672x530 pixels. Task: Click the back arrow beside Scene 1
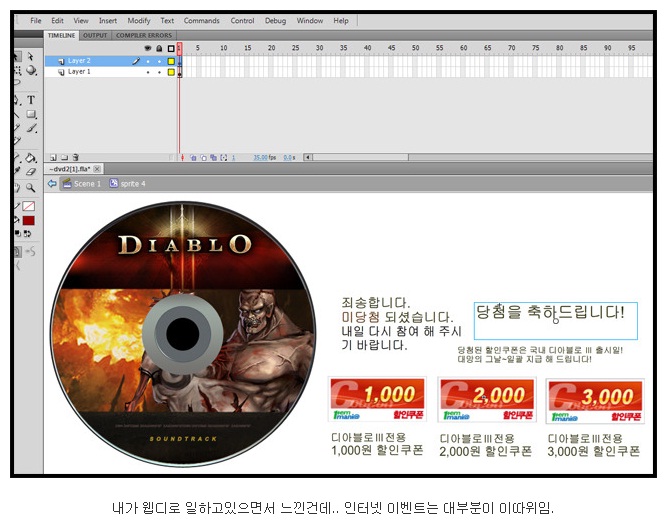pyautogui.click(x=52, y=184)
